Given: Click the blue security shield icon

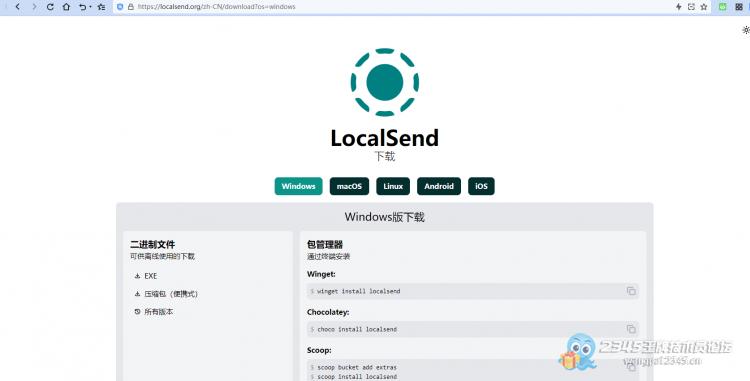Looking at the screenshot, I should 120,7.
